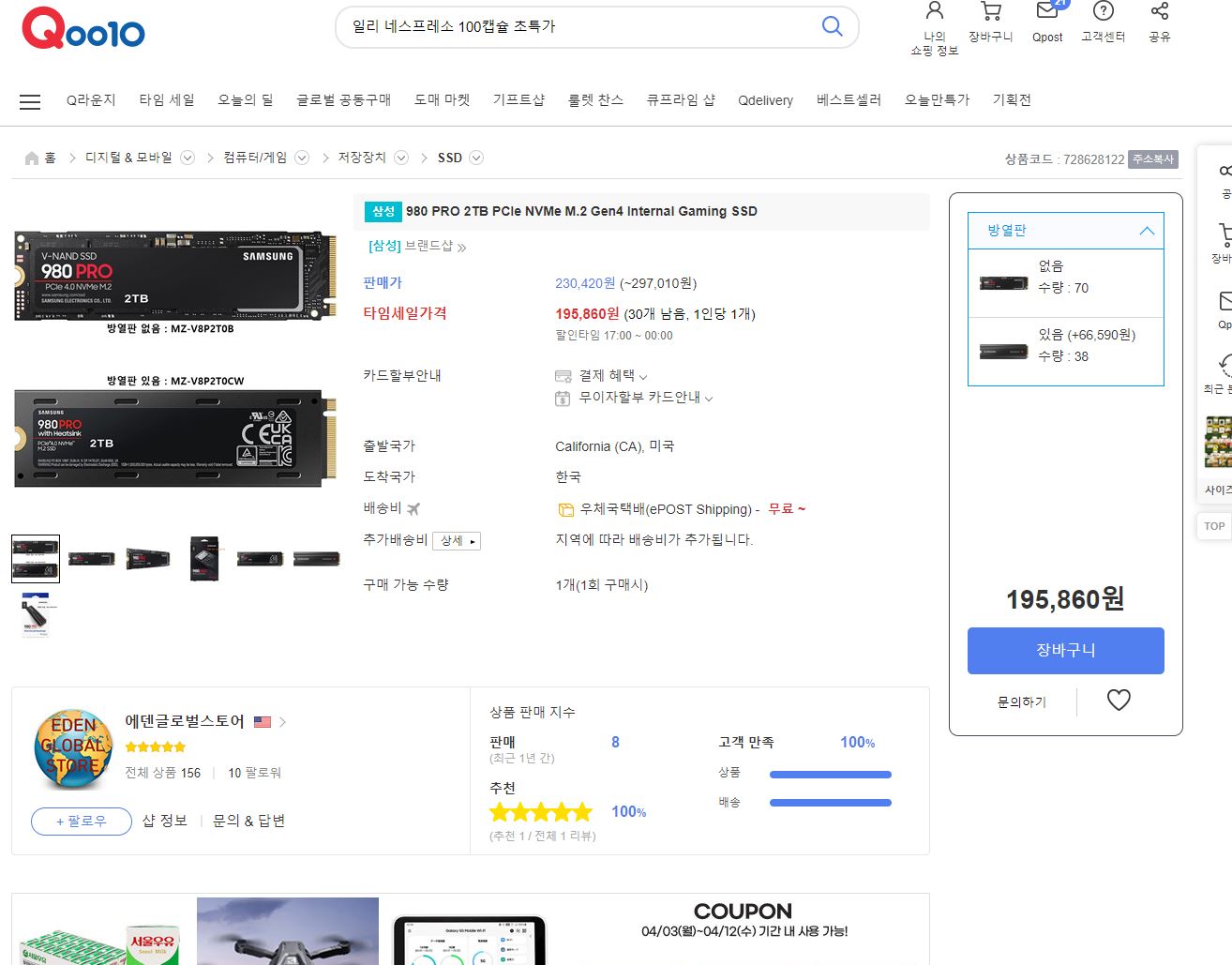Open 오늘의 딜 menu item
The width and height of the screenshot is (1232, 965).
(x=246, y=100)
